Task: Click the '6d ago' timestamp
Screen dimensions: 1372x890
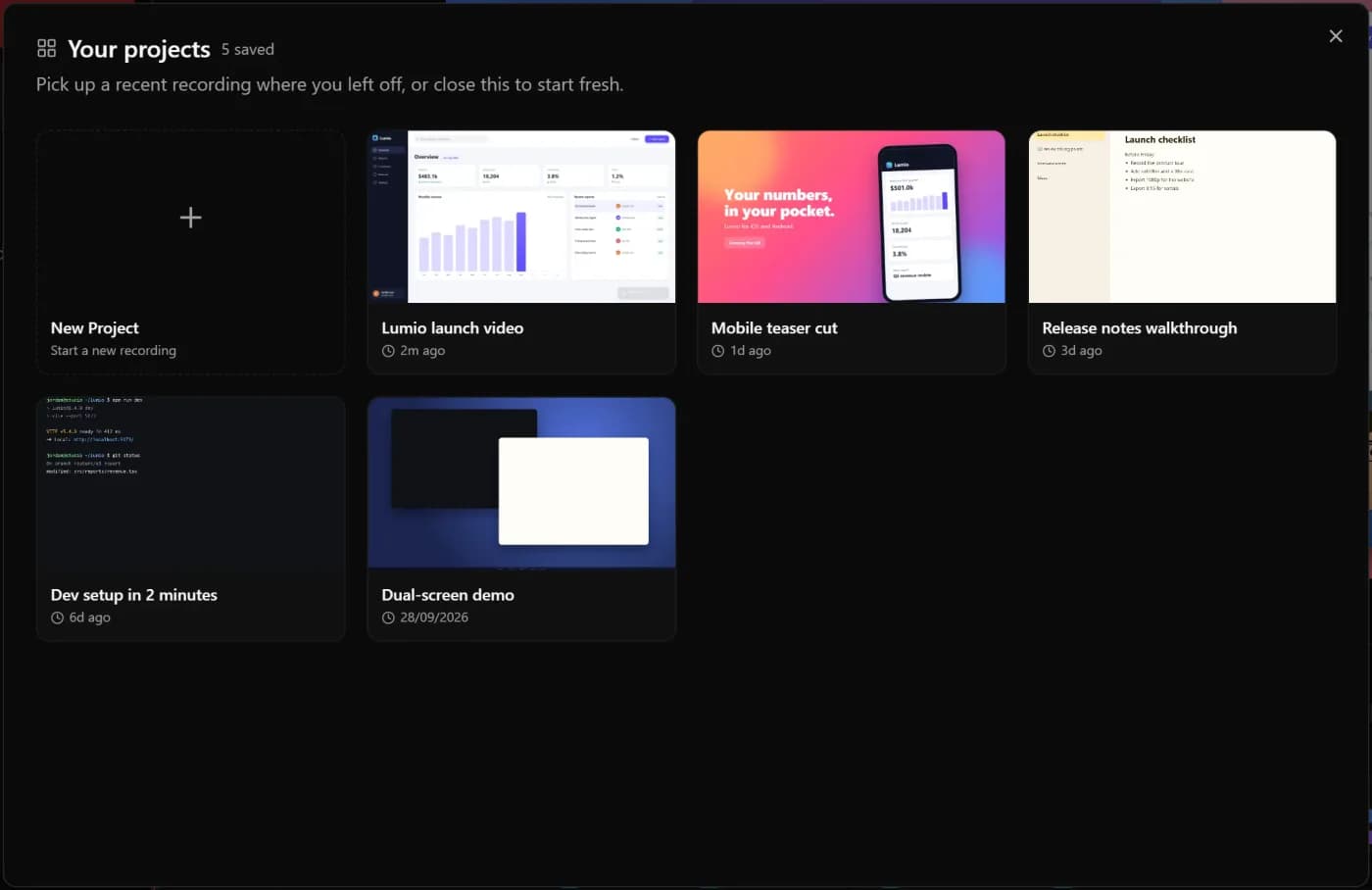Action: click(90, 618)
